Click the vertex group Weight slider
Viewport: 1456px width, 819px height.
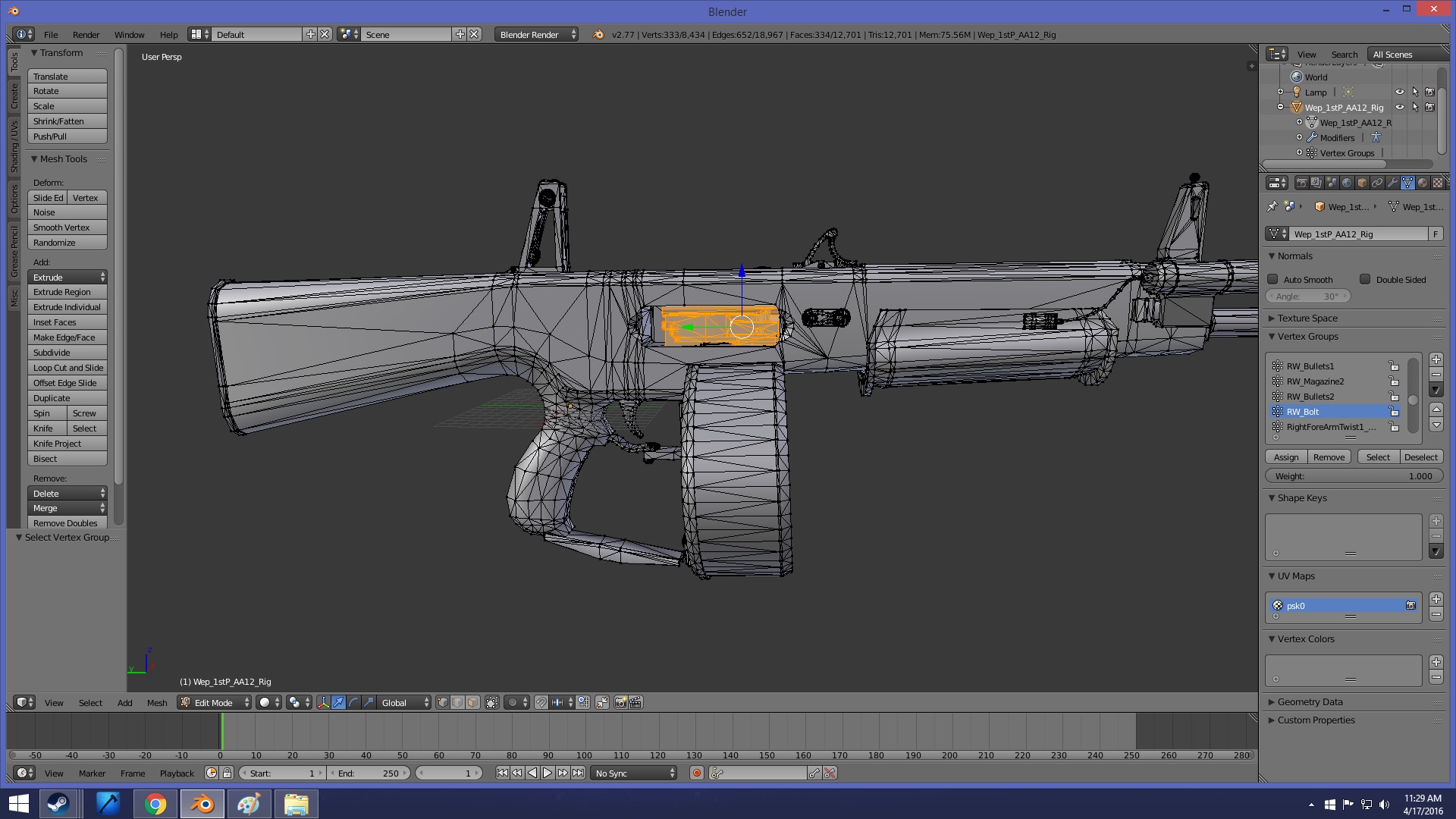pos(1353,476)
